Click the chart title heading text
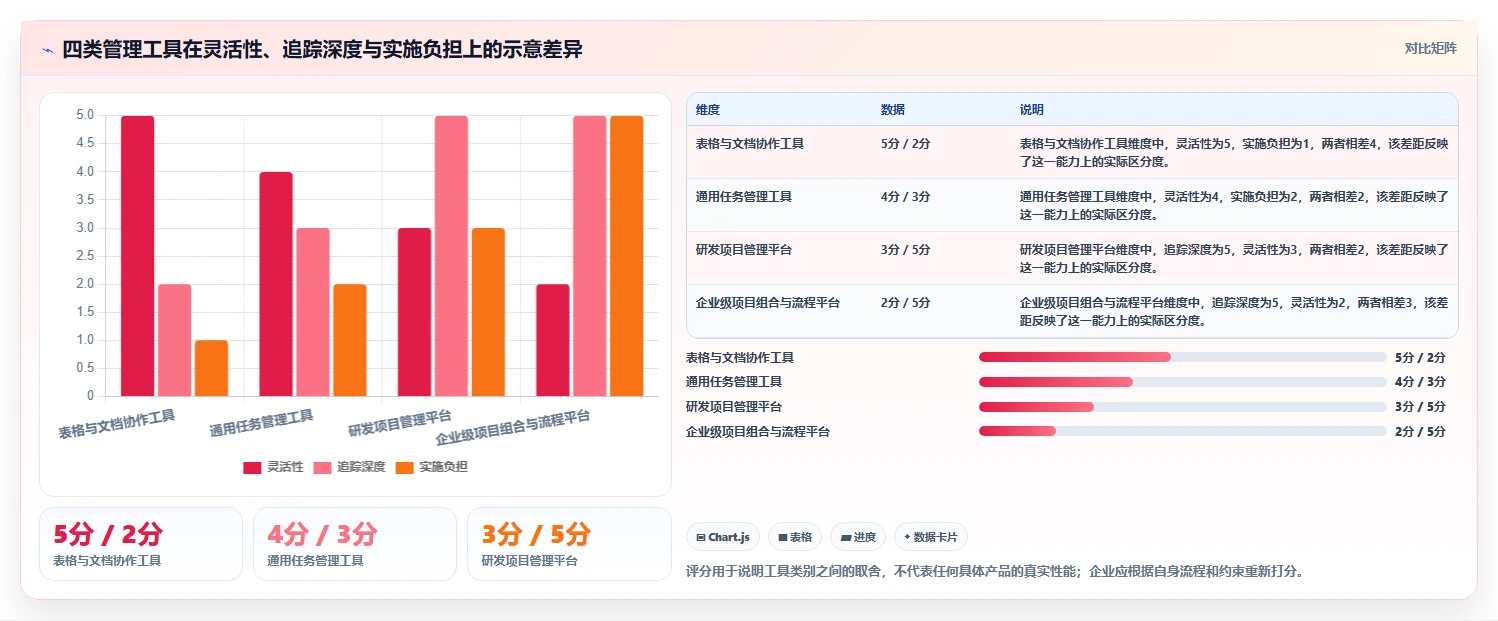This screenshot has height=621, width=1498. click(322, 49)
